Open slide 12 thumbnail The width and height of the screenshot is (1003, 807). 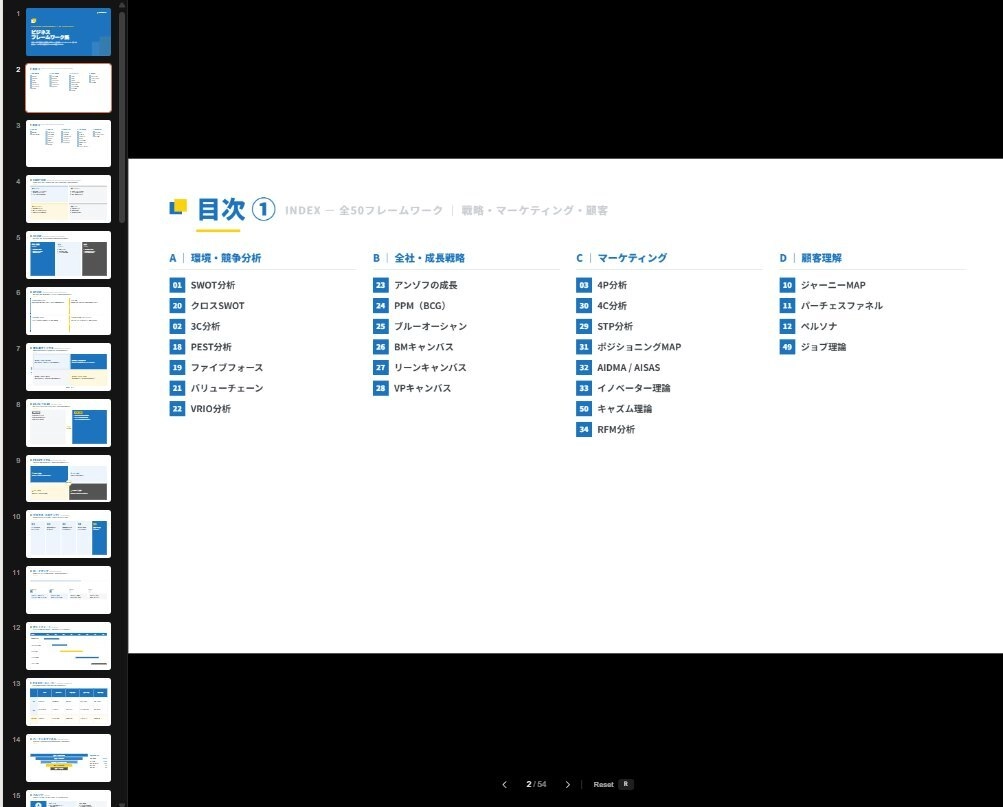(68, 646)
